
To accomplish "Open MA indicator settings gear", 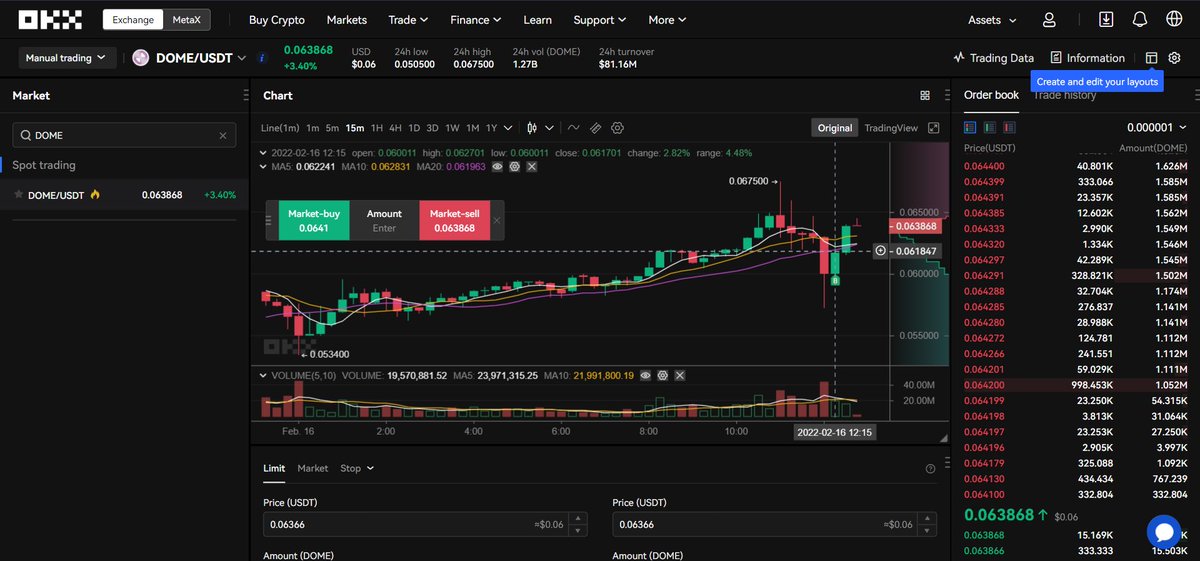I will point(514,166).
